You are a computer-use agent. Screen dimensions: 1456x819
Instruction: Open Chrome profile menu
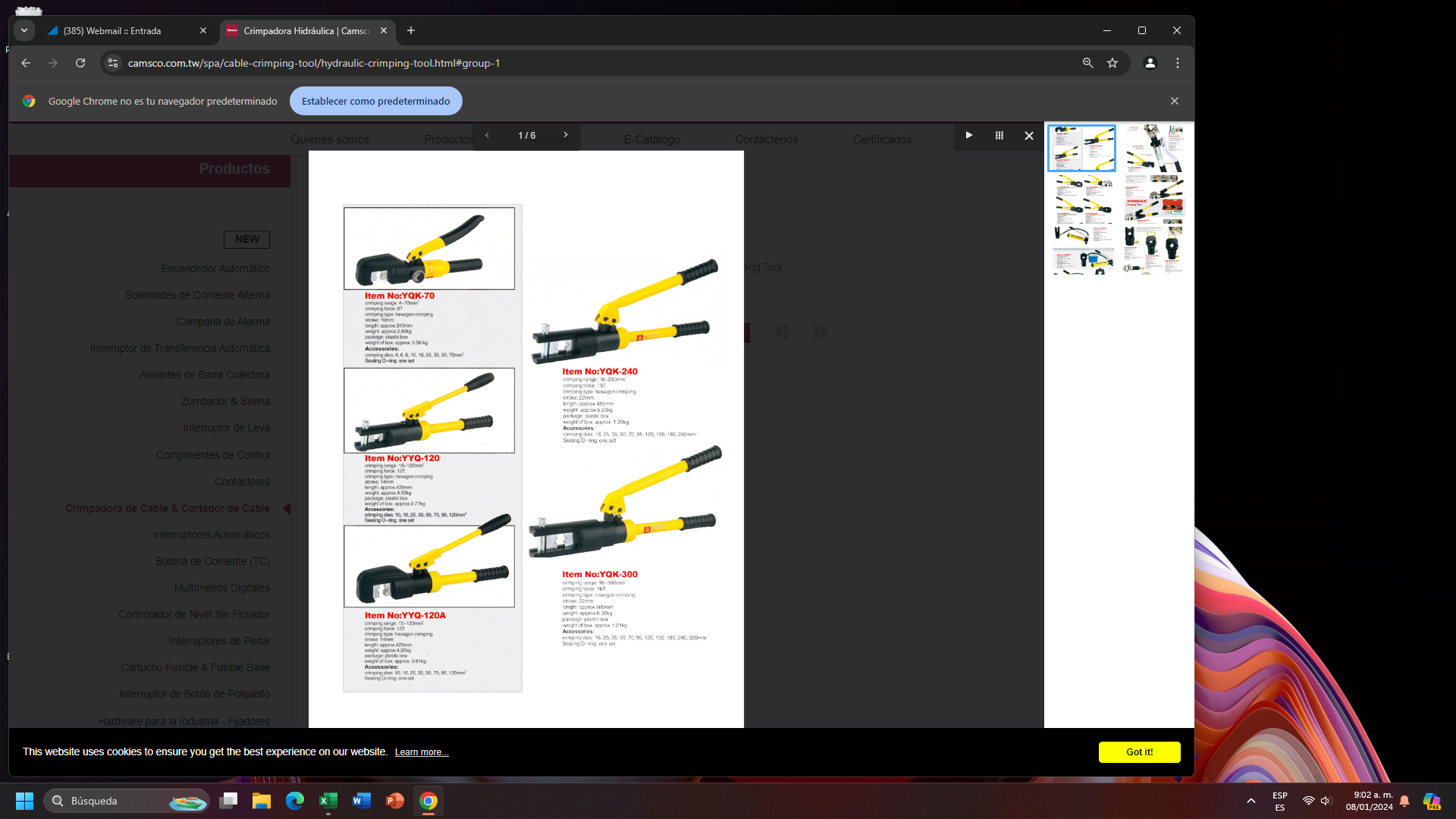[1150, 63]
